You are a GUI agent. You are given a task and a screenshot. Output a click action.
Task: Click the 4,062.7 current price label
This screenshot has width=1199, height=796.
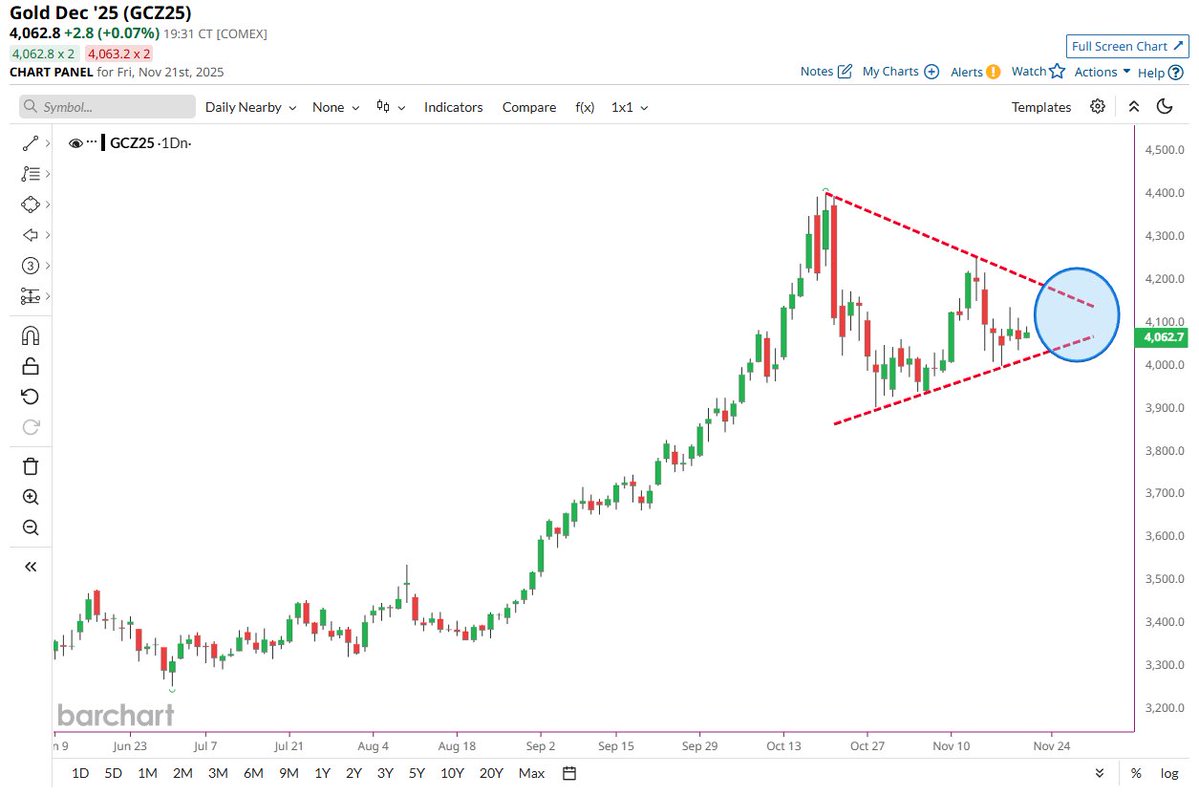(x=1162, y=336)
